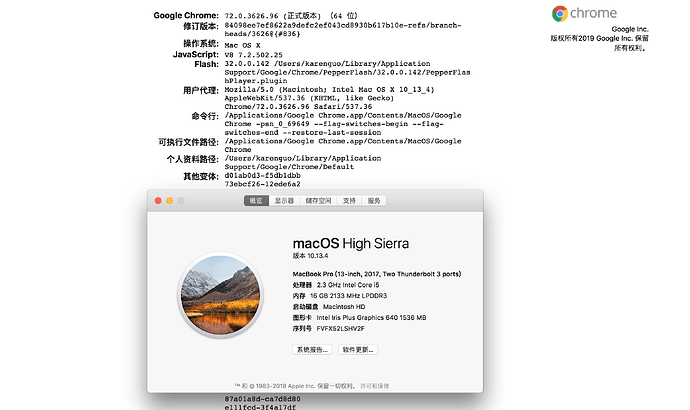Select the 概览 tab

point(256,201)
